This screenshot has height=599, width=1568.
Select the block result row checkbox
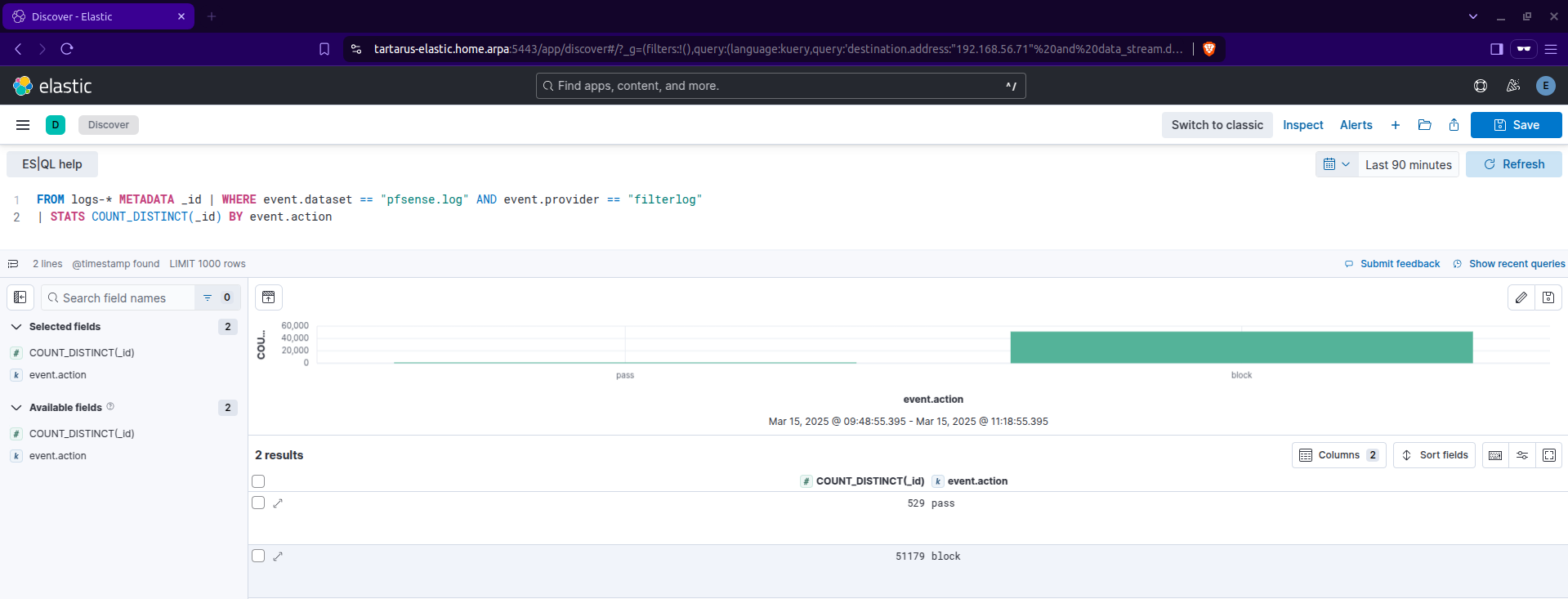pyautogui.click(x=258, y=556)
